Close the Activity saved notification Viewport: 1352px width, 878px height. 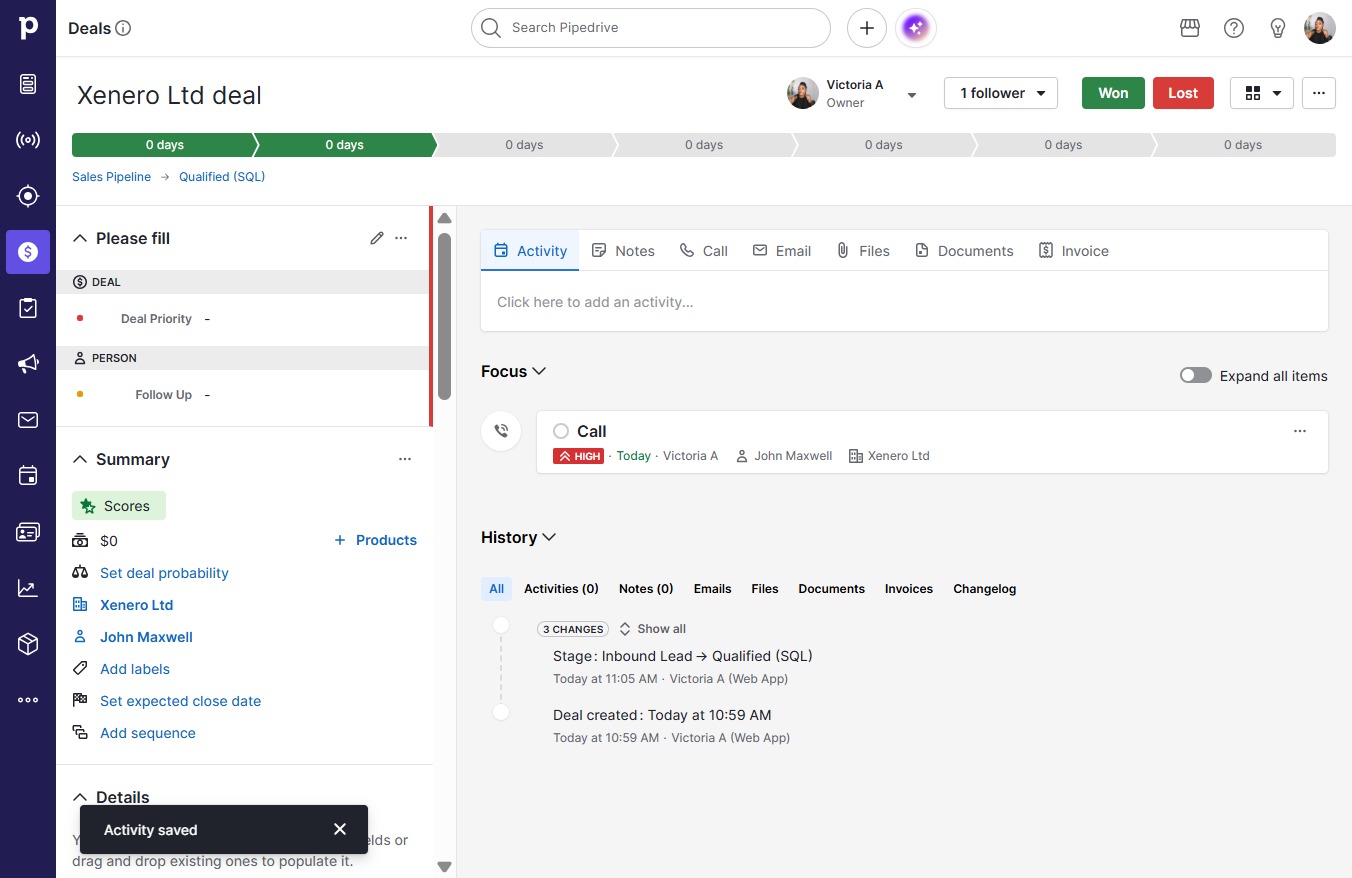click(340, 829)
